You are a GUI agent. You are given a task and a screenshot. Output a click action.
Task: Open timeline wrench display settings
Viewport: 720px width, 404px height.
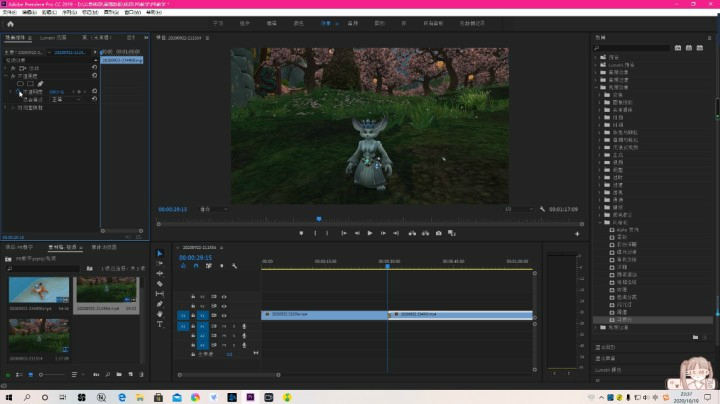click(235, 266)
